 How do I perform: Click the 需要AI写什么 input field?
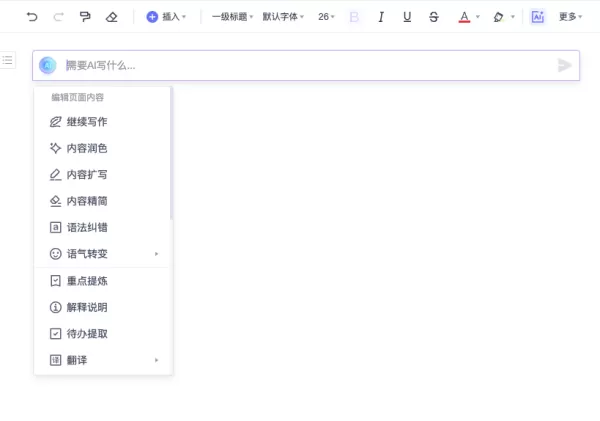306,65
